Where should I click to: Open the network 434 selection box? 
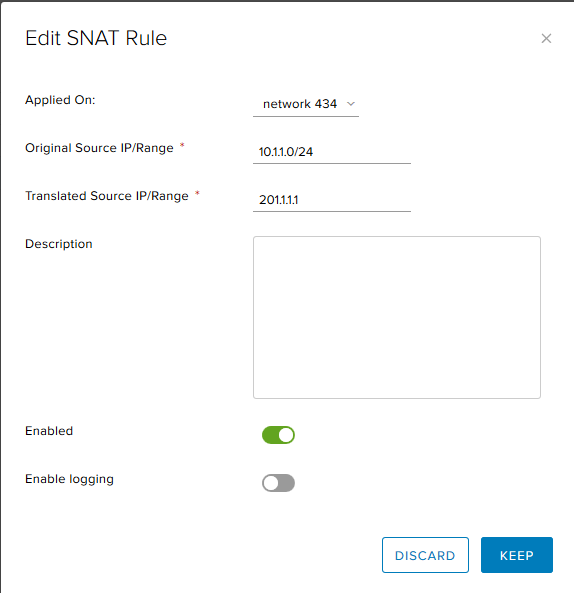click(306, 104)
